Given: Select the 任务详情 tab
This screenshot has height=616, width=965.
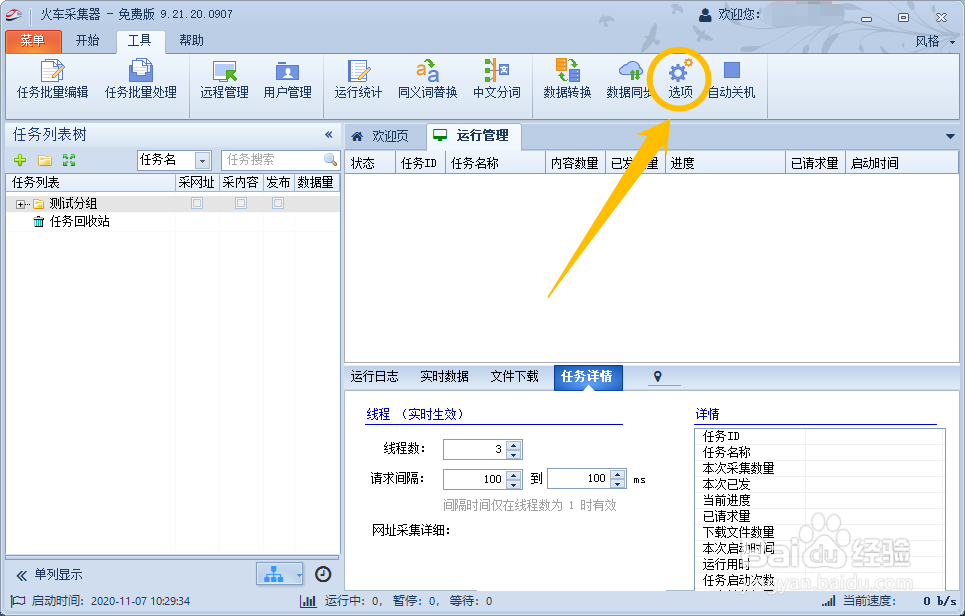Looking at the screenshot, I should click(x=587, y=377).
